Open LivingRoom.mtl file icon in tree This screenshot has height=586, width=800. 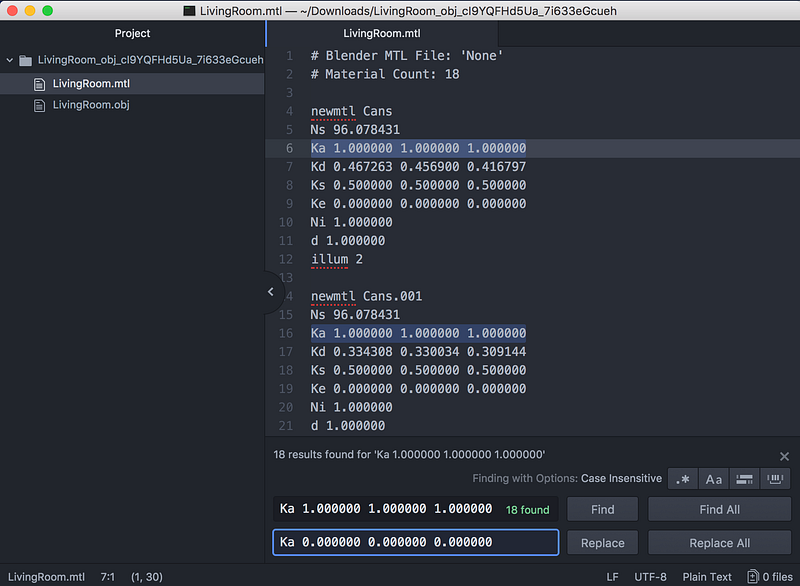pyautogui.click(x=39, y=84)
